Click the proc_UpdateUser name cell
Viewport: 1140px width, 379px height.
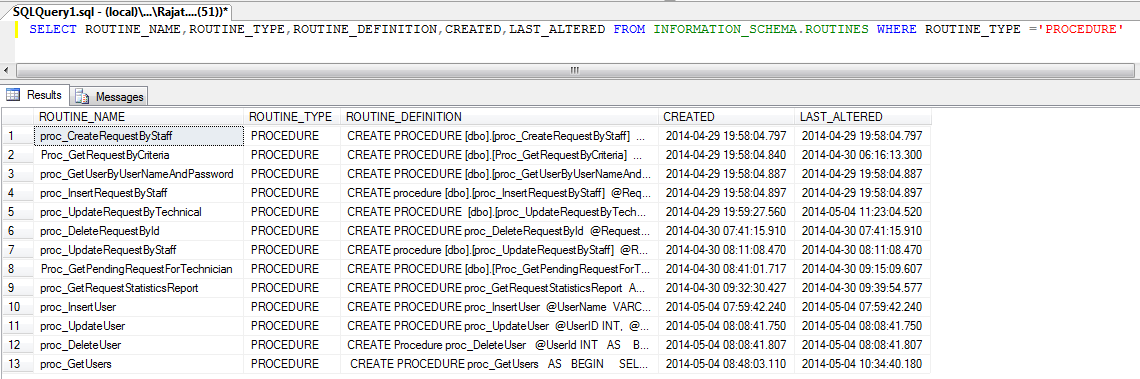[138, 326]
